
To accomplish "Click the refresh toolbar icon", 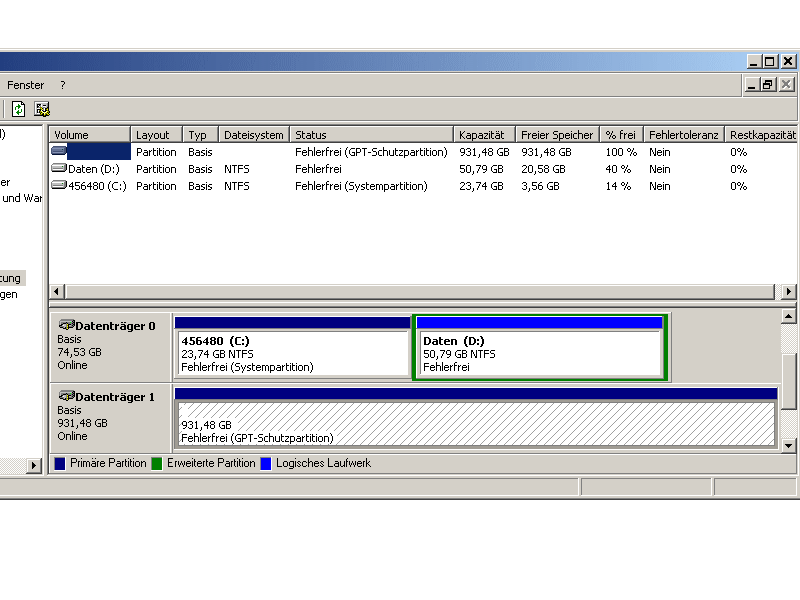I will click(x=18, y=109).
